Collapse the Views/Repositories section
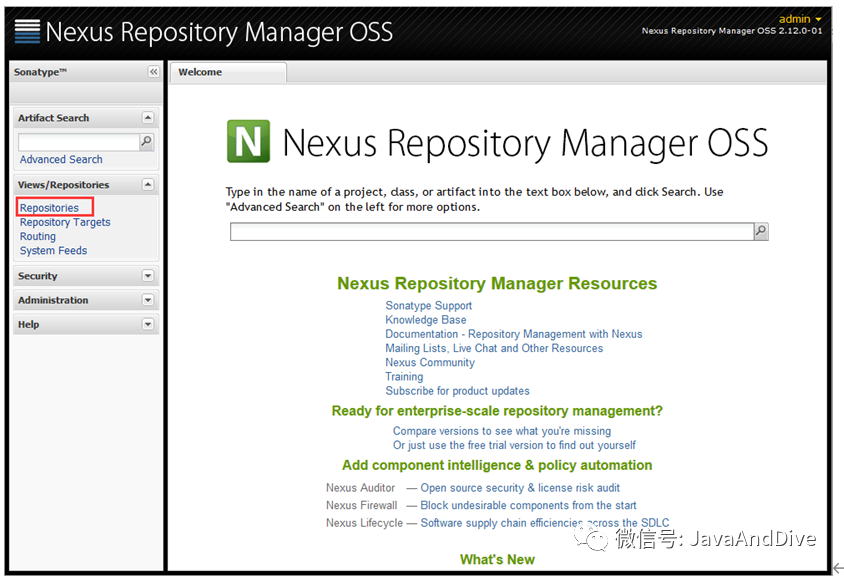The width and height of the screenshot is (844, 576). click(148, 185)
